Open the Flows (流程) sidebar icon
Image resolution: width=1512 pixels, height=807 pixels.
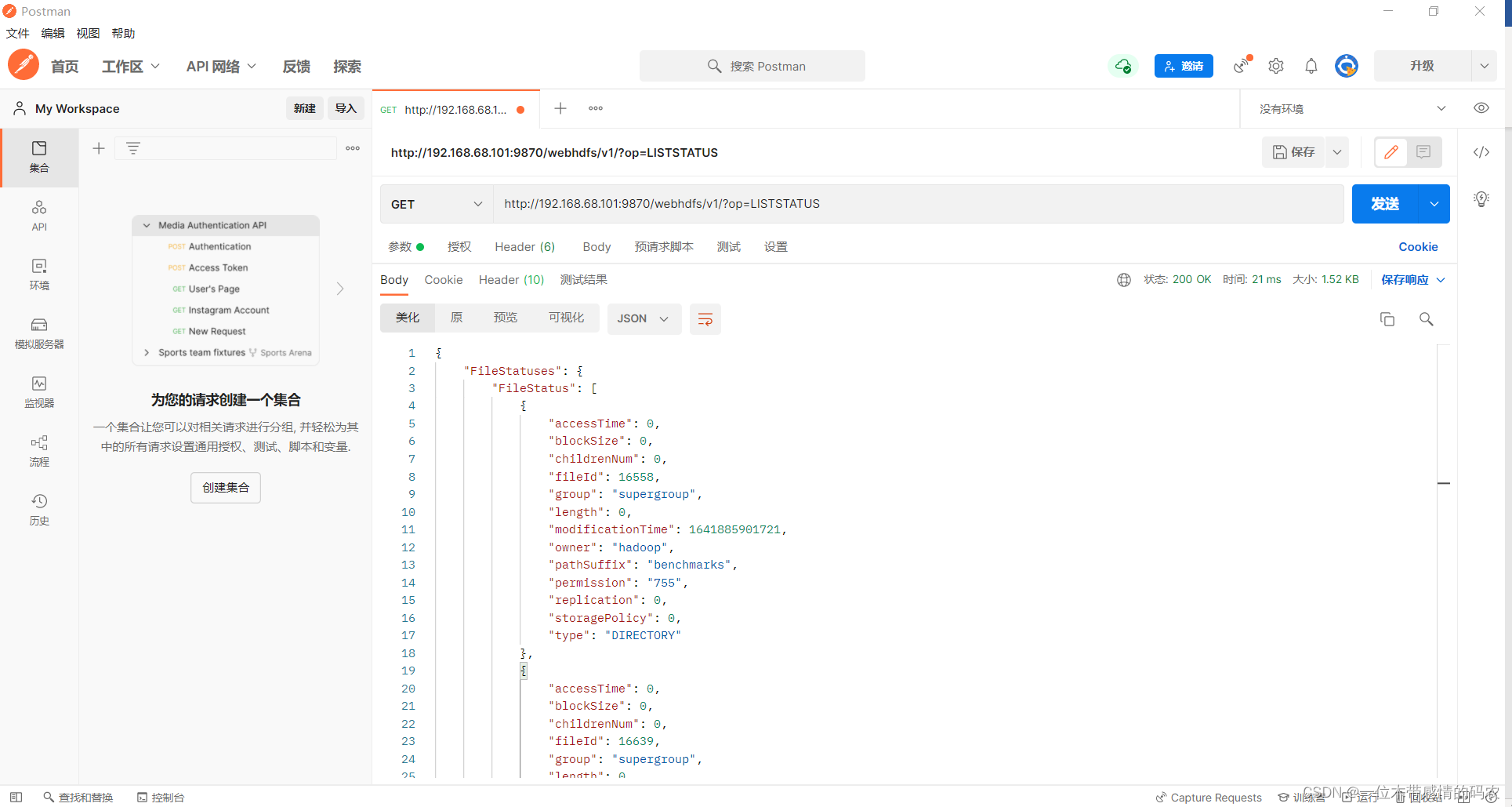39,450
